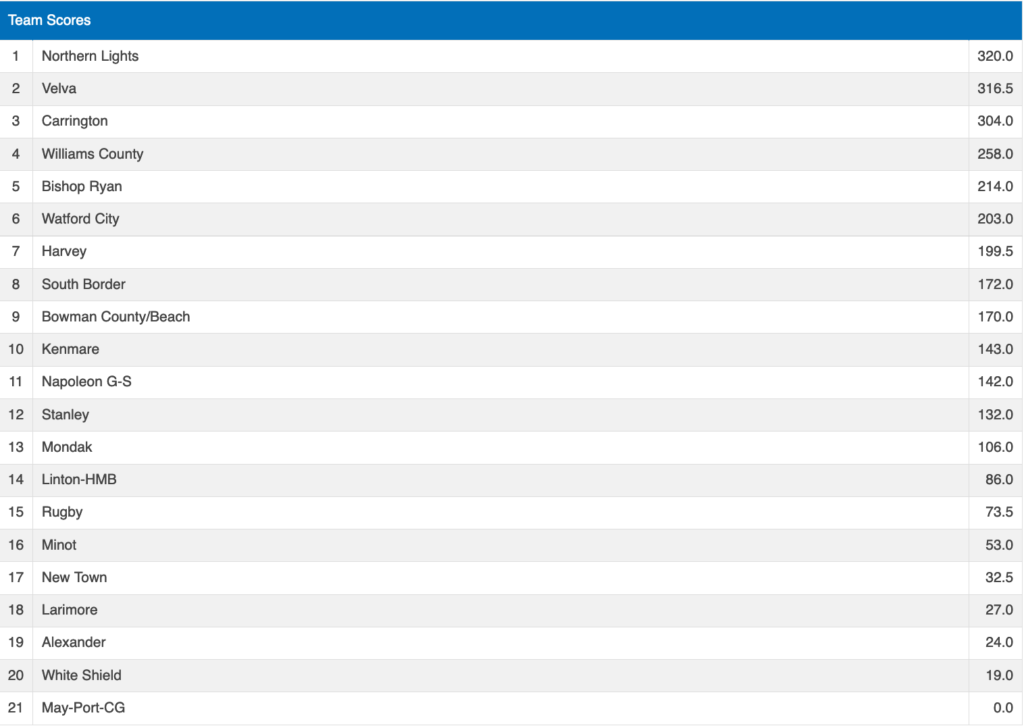Select the South Border team name
1024x728 pixels.
[84, 284]
